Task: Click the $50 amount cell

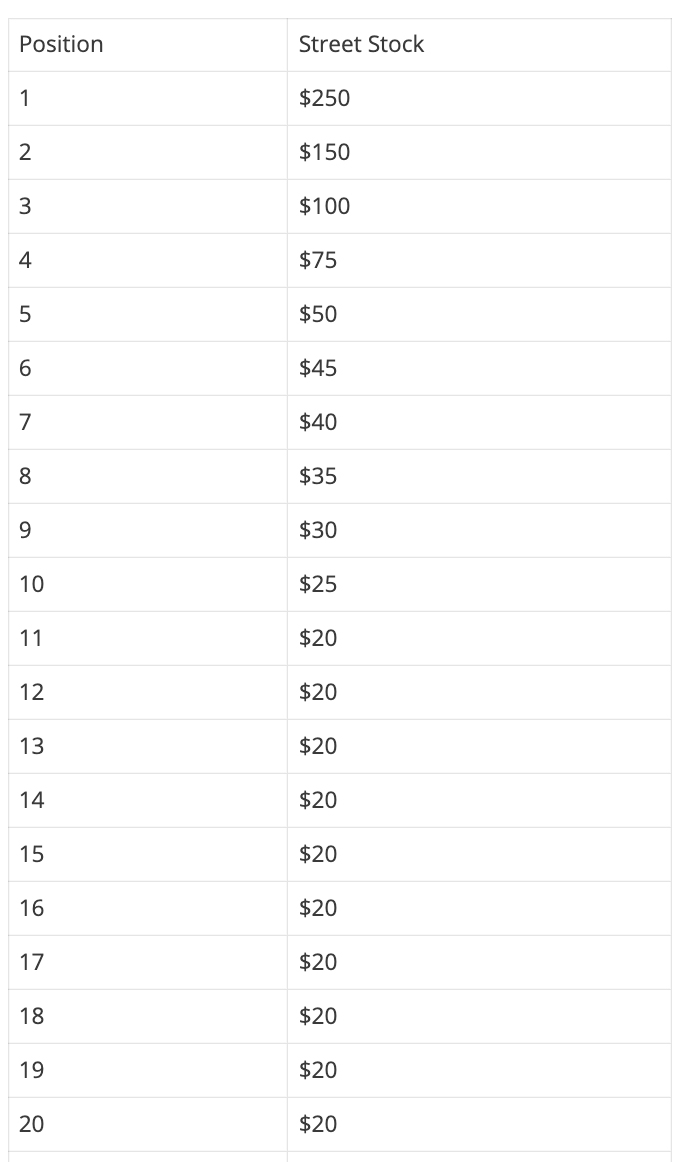Action: click(x=479, y=315)
